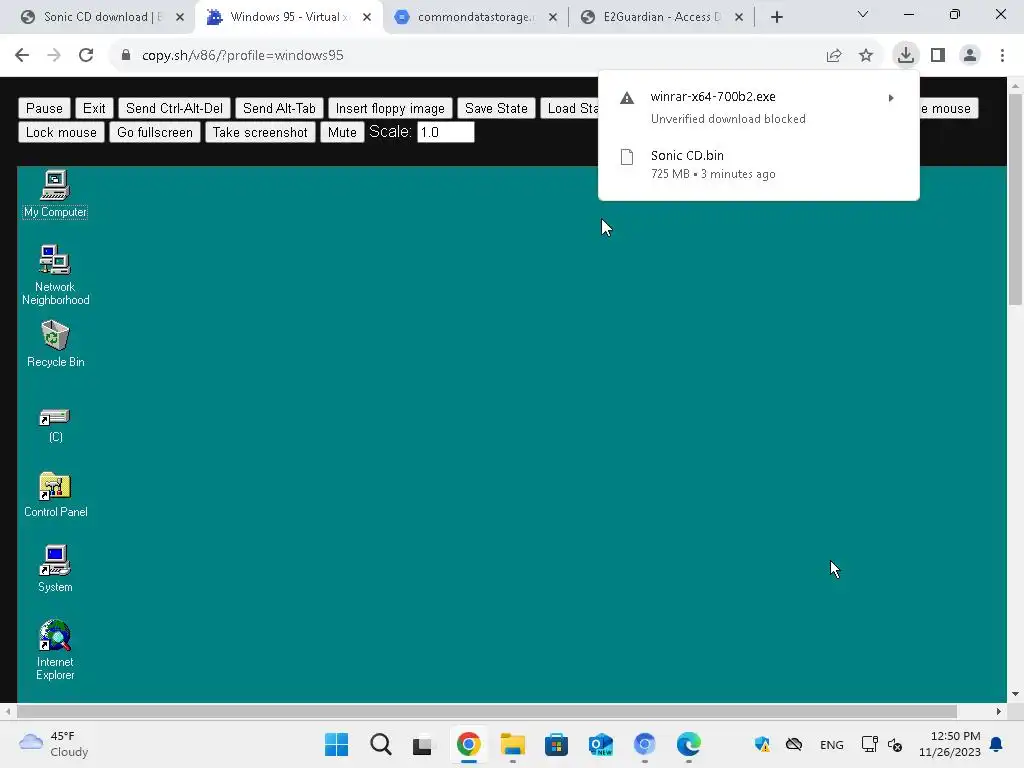Close the E2Guardian tab
This screenshot has height=768, width=1024.
739,17
